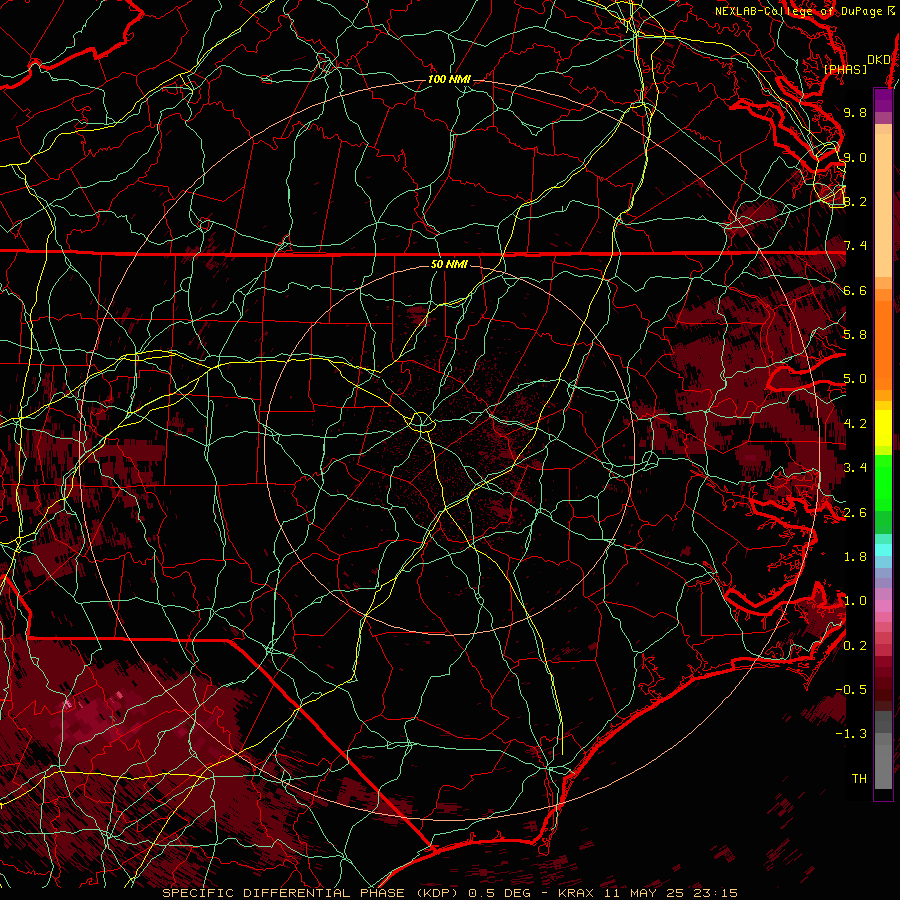Screen dimensions: 900x900
Task: Click the 7.4 scale value
Action: 855,246
